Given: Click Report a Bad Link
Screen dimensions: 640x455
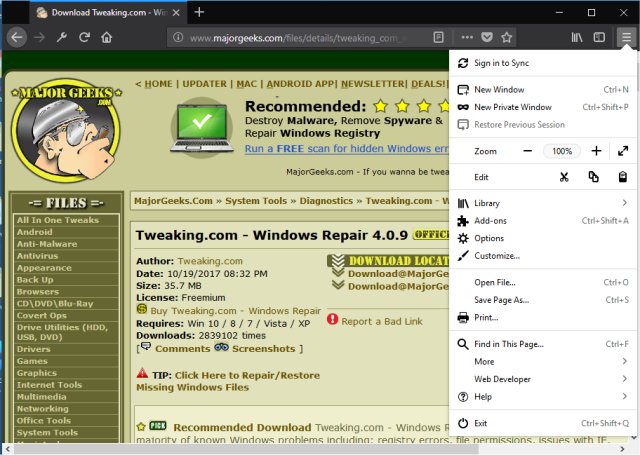Looking at the screenshot, I should 382,322.
